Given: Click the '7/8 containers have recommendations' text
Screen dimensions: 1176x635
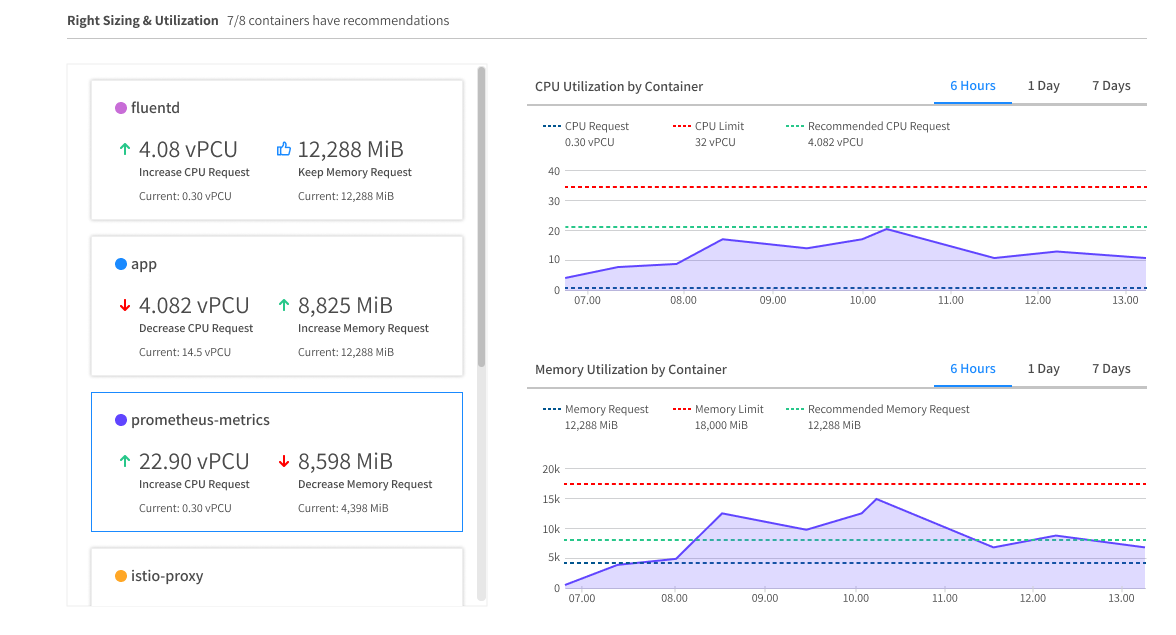Looking at the screenshot, I should (x=338, y=20).
